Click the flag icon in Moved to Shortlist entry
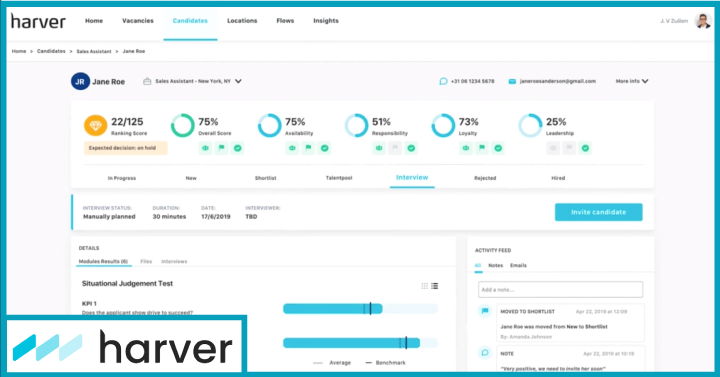Screen dimensions: 720x377 click(x=485, y=311)
